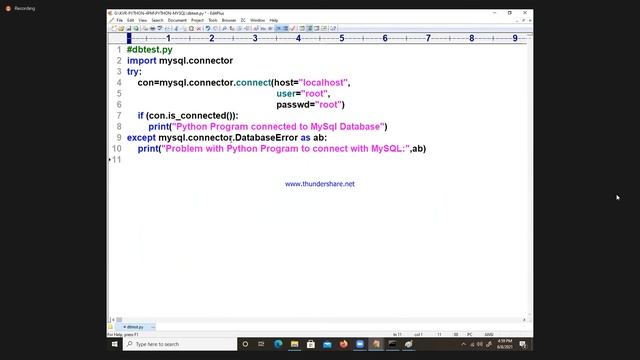Open the Command Prompt taskbar icon
The image size is (640, 360).
(392, 344)
